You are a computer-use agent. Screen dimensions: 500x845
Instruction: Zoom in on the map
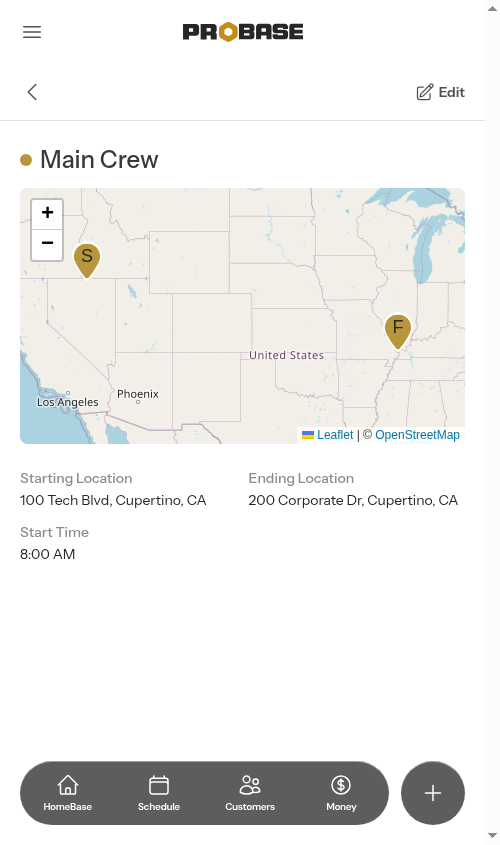click(x=47, y=213)
